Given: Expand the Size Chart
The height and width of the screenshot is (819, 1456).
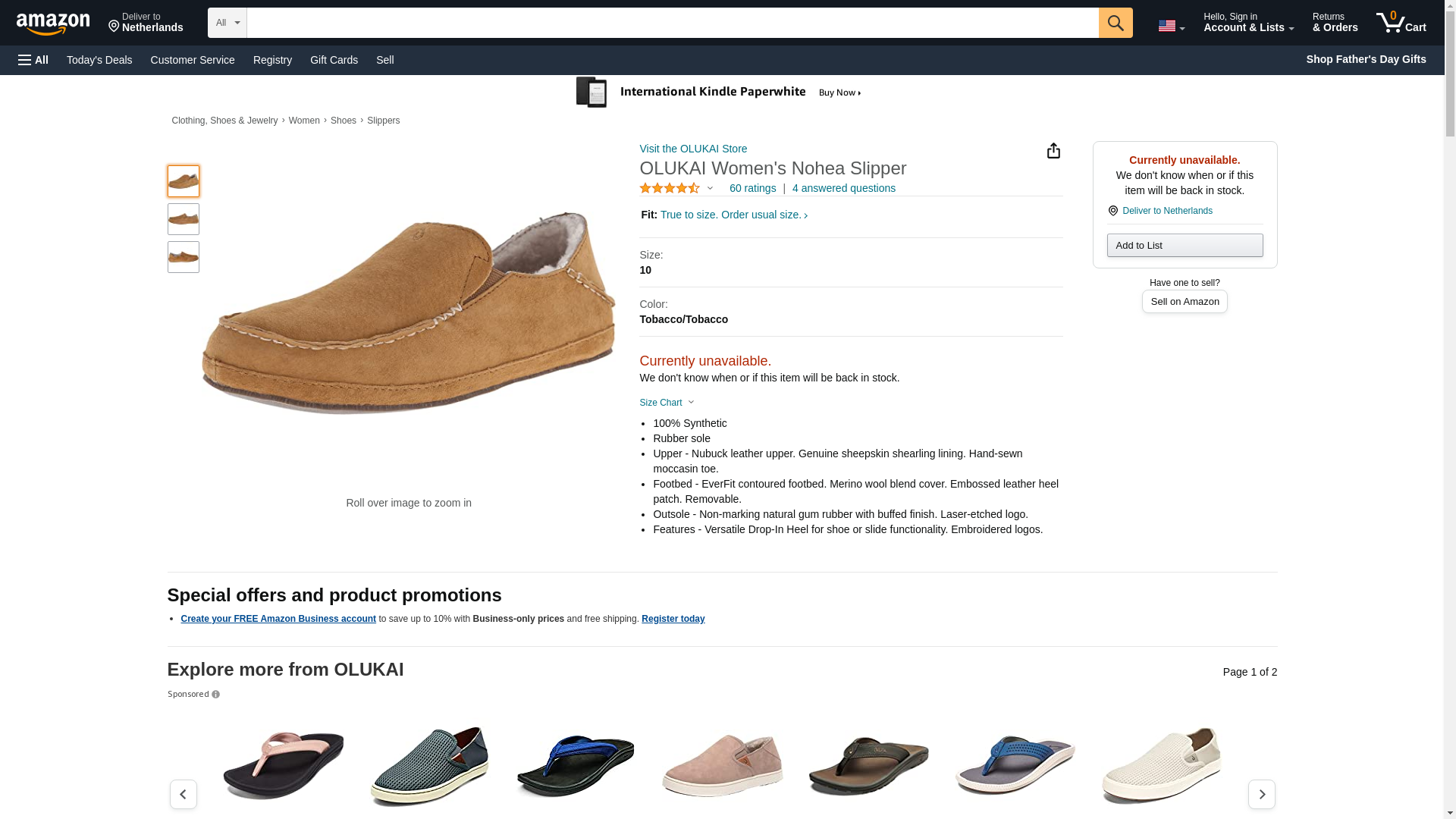Looking at the screenshot, I should pyautogui.click(x=667, y=403).
